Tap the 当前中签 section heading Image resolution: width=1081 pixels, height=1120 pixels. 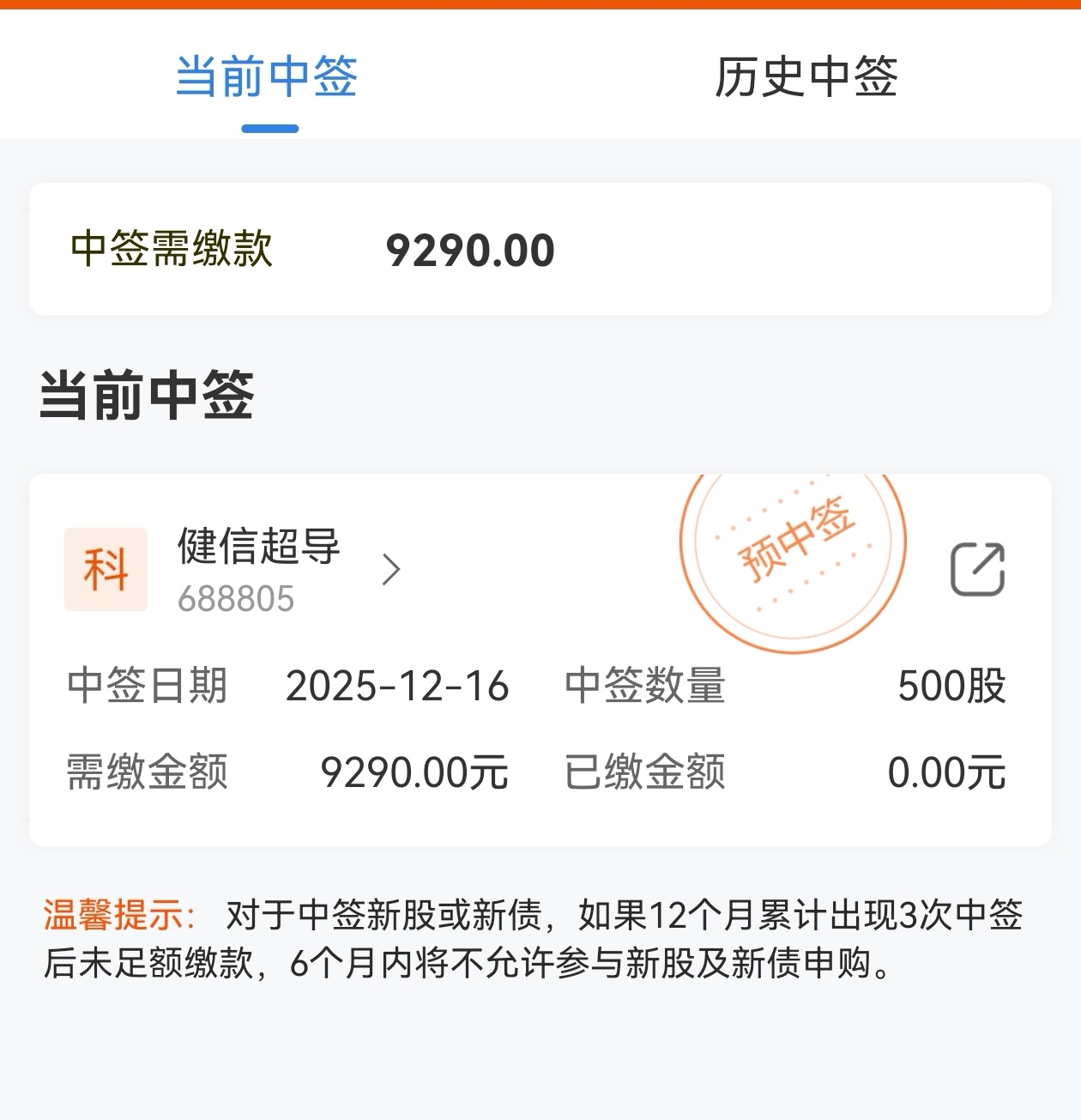[x=147, y=396]
